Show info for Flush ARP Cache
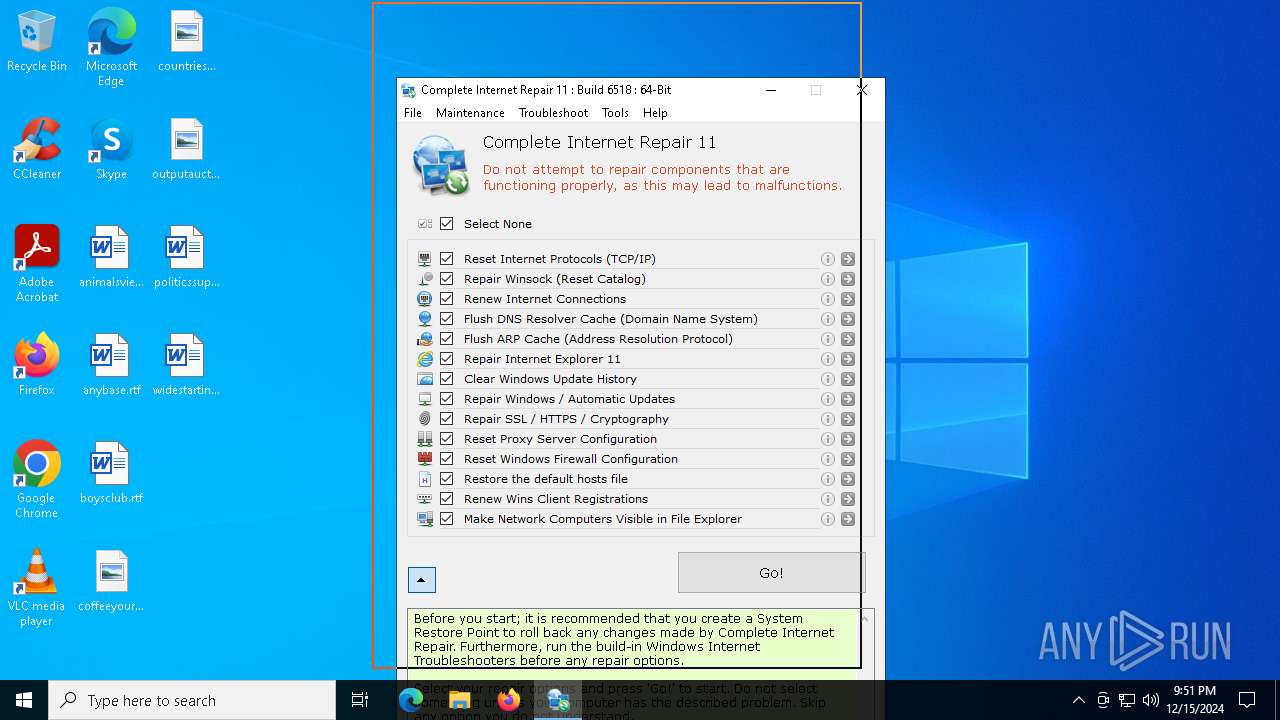 point(828,339)
